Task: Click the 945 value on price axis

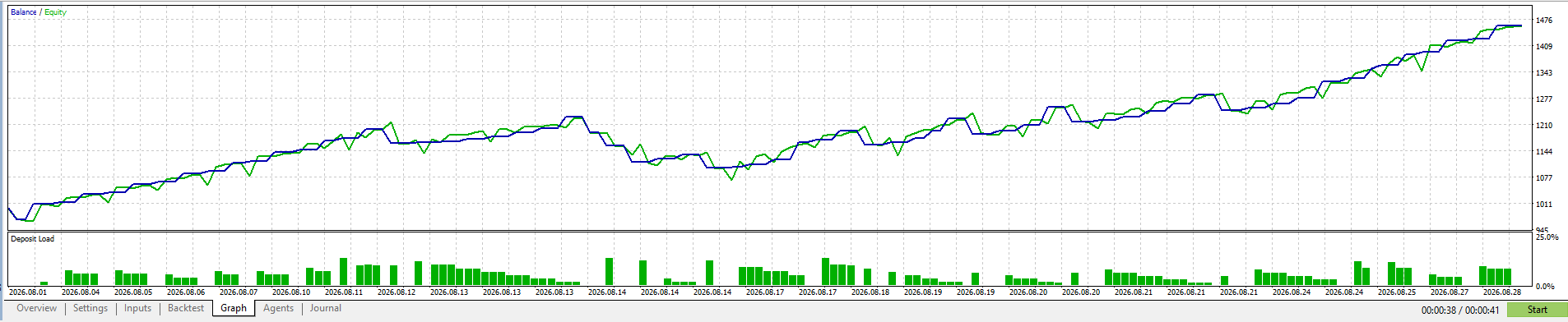Action: click(x=1542, y=231)
